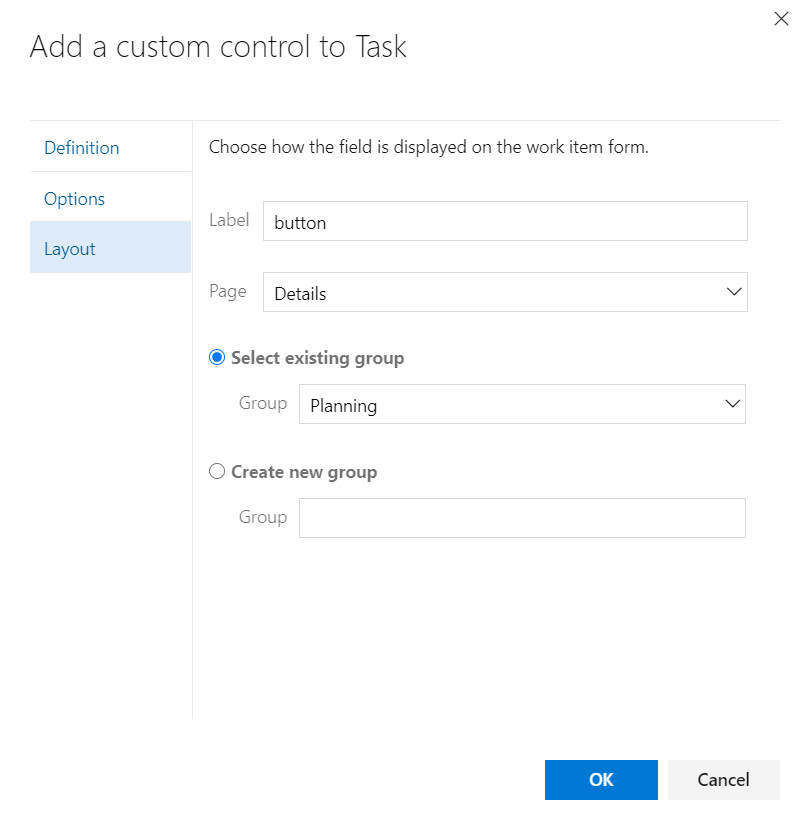
Task: Click the 'Select existing group' label text
Action: pos(317,358)
